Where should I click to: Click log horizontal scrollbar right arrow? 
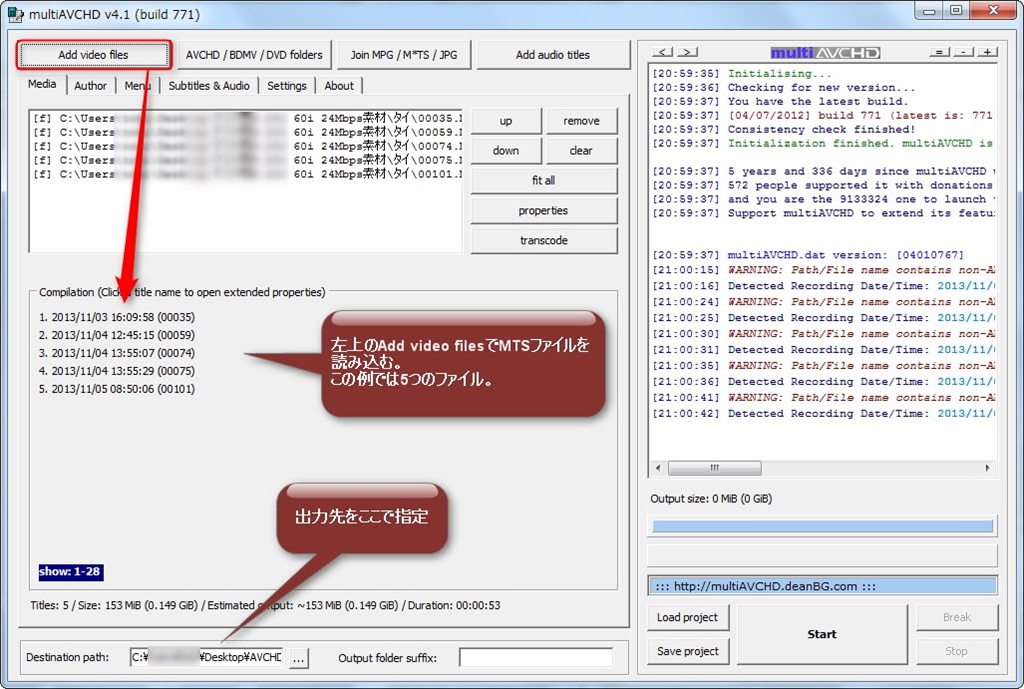click(987, 468)
